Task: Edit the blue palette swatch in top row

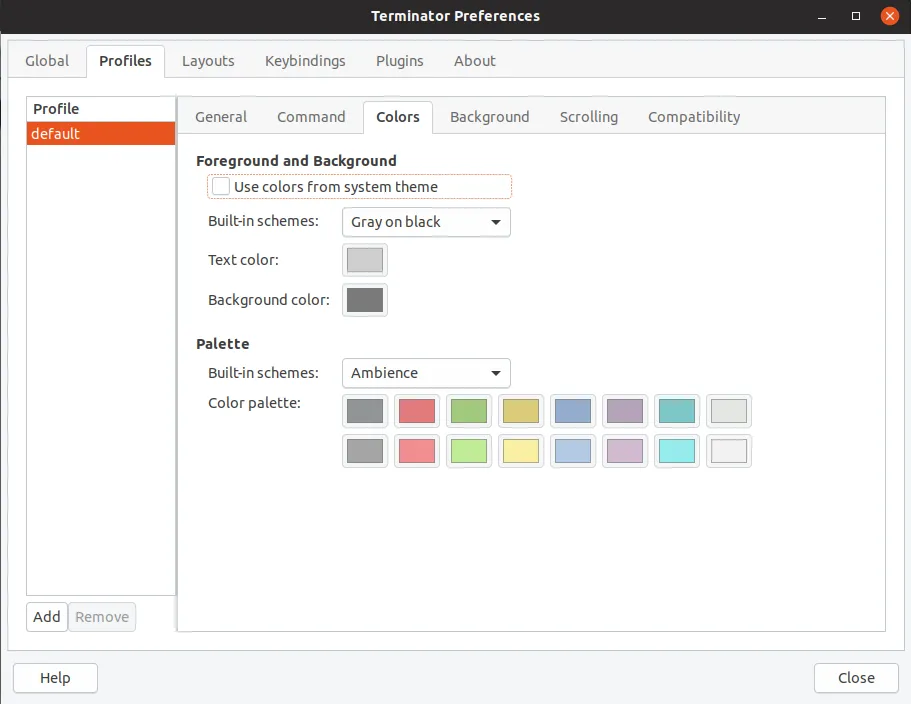Action: (x=573, y=411)
